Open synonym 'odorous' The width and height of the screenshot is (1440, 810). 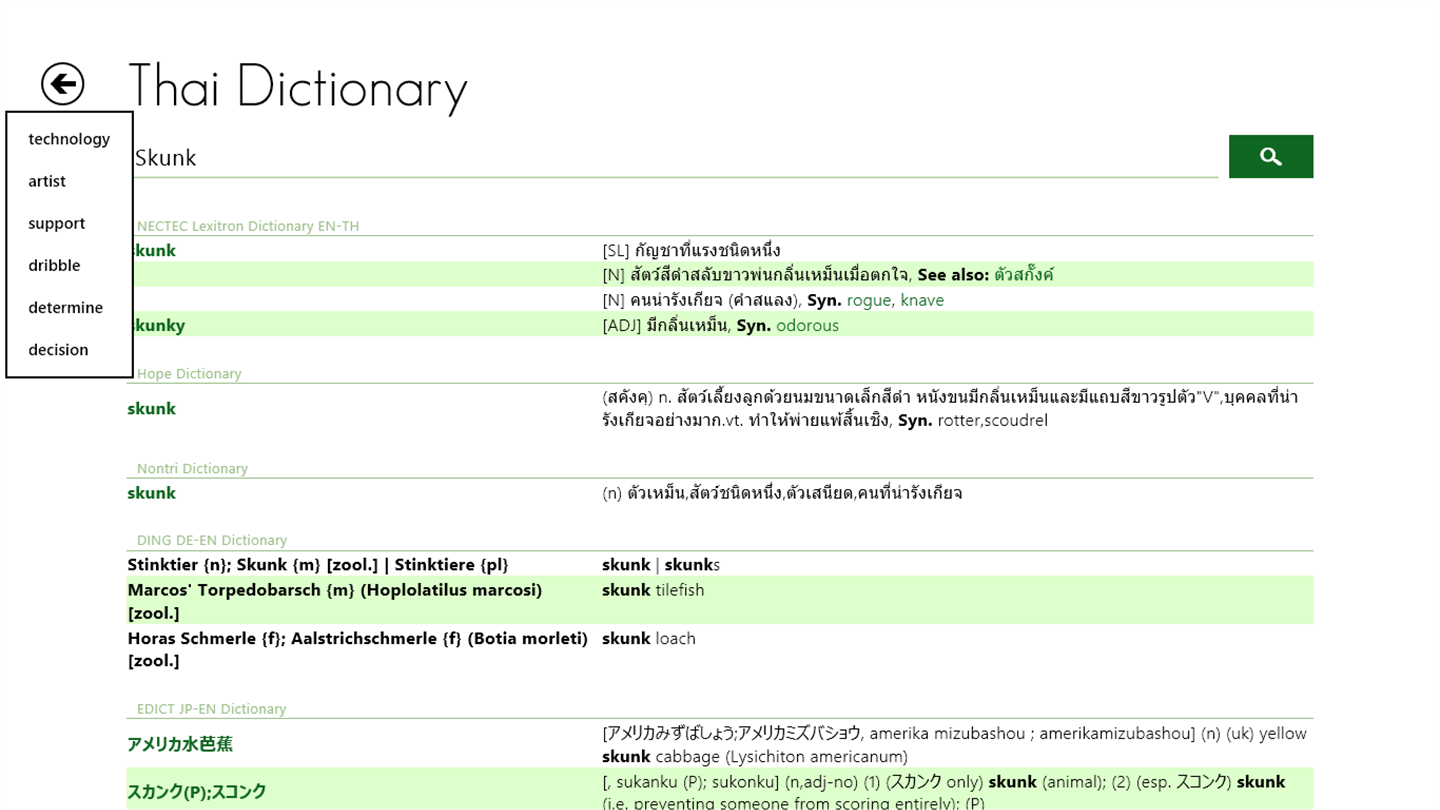807,325
